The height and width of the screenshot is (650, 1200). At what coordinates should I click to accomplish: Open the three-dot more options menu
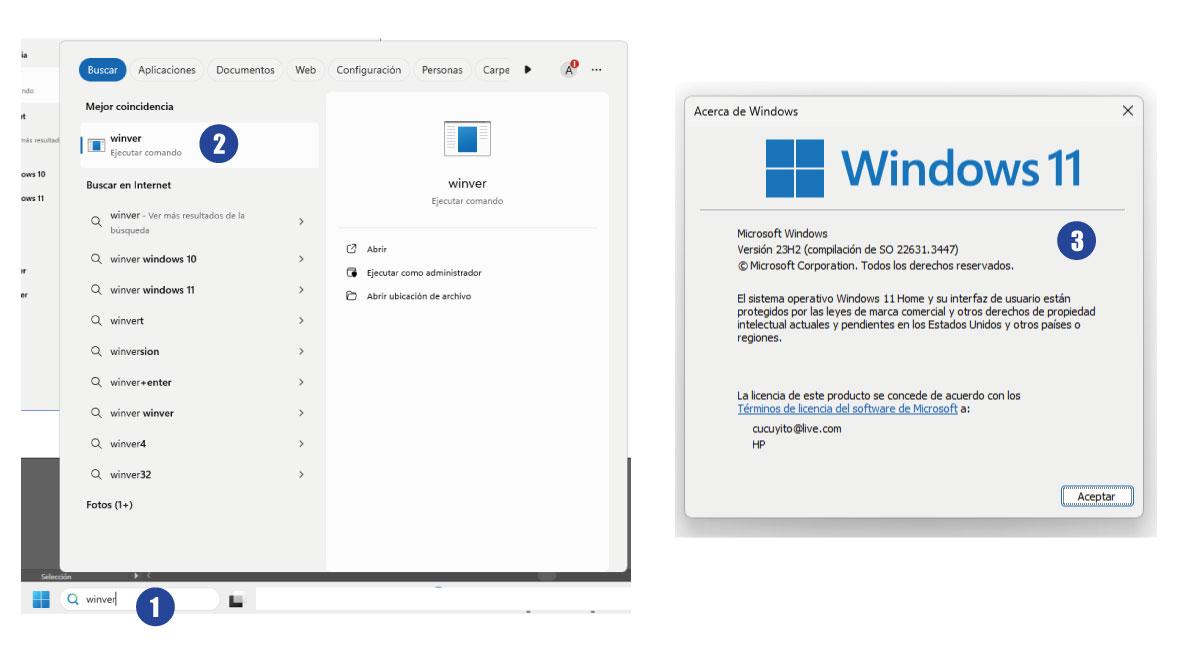pos(597,70)
